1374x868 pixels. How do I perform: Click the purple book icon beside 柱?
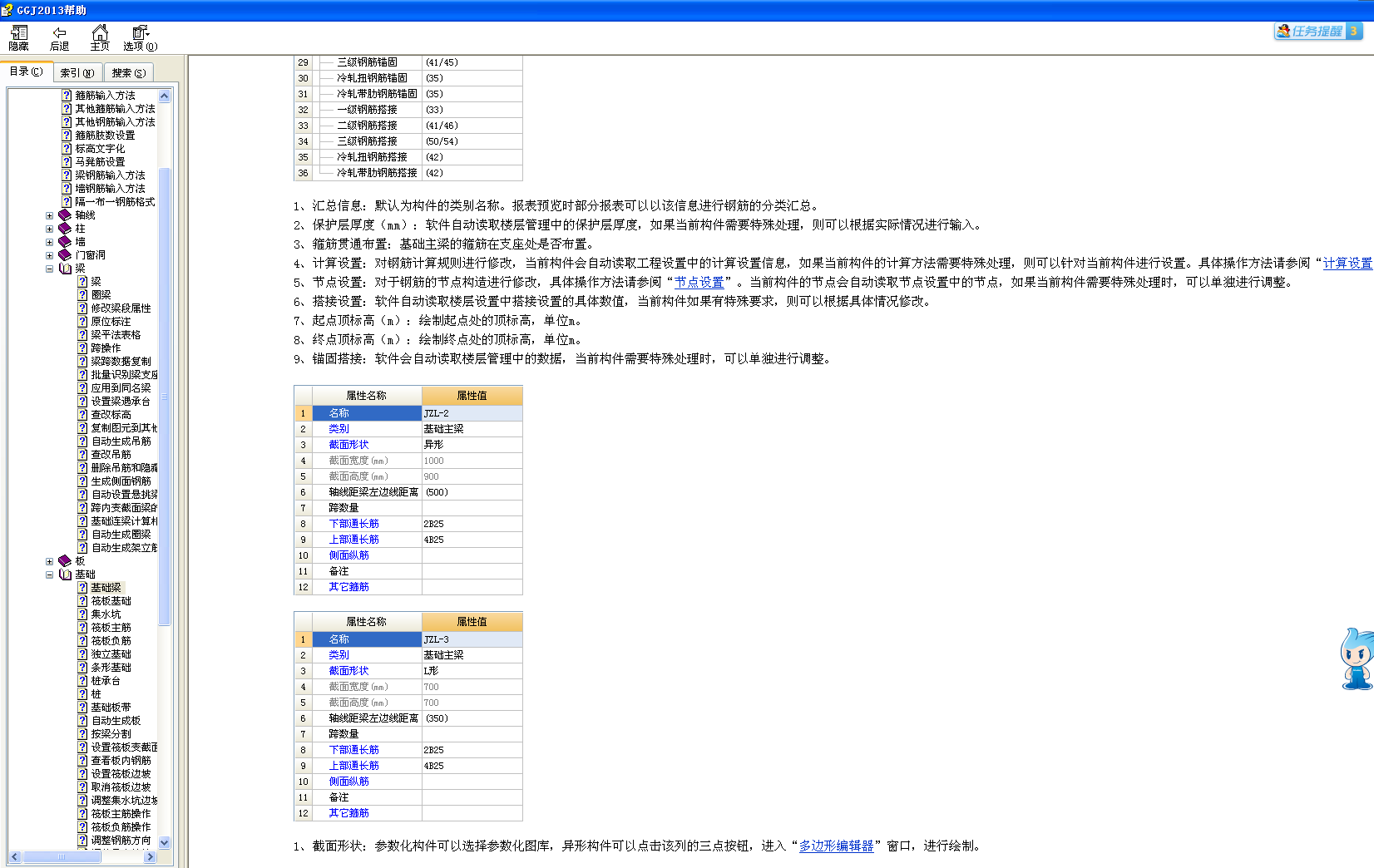pyautogui.click(x=65, y=229)
